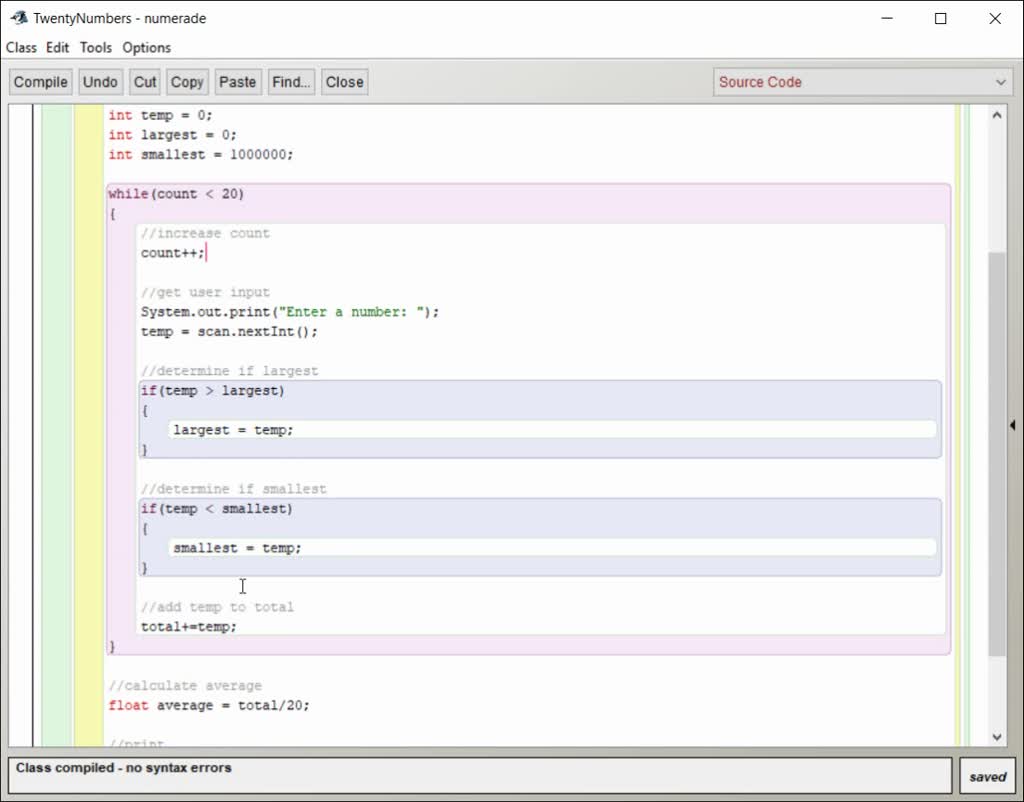Viewport: 1024px width, 802px height.
Task: Click the BlueJ app icon in title bar
Action: pyautogui.click(x=18, y=18)
